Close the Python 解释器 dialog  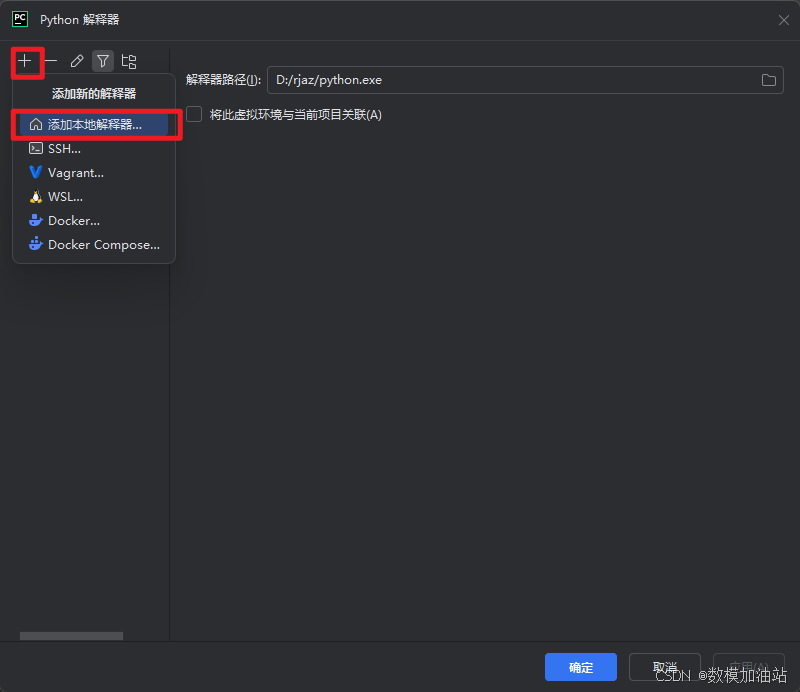tap(783, 20)
